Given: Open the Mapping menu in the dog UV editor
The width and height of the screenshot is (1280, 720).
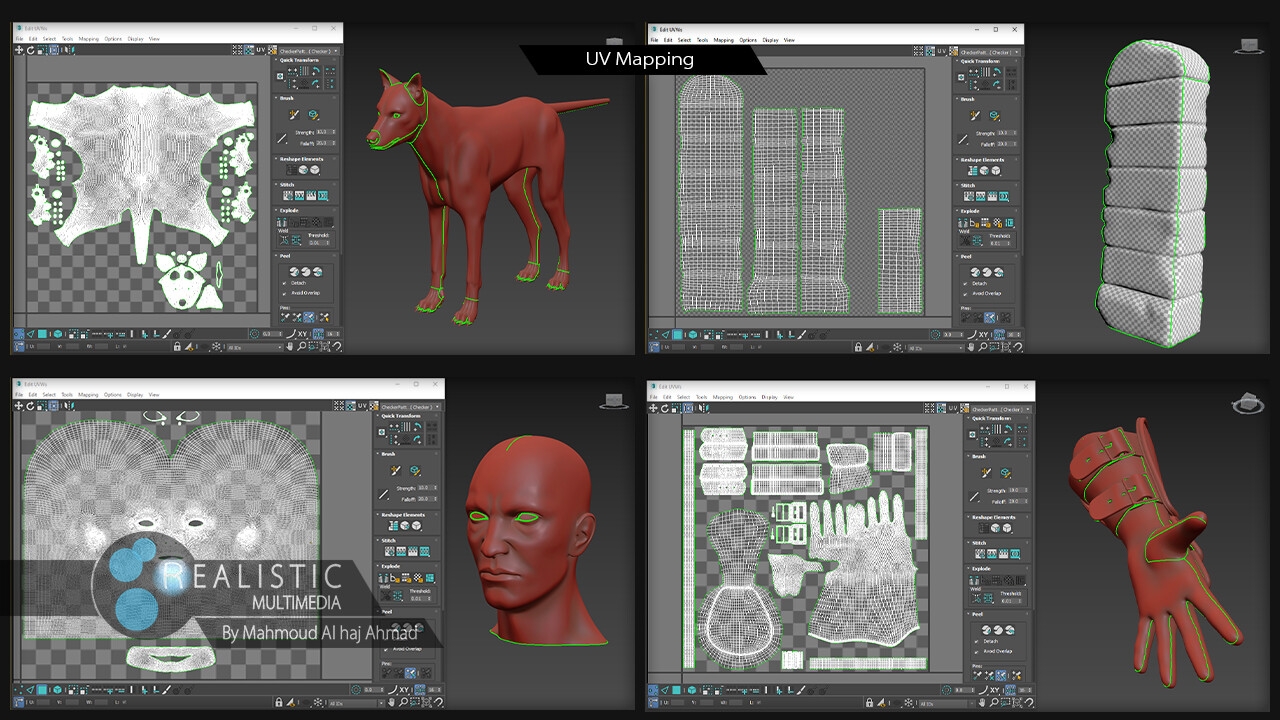Looking at the screenshot, I should [88, 39].
